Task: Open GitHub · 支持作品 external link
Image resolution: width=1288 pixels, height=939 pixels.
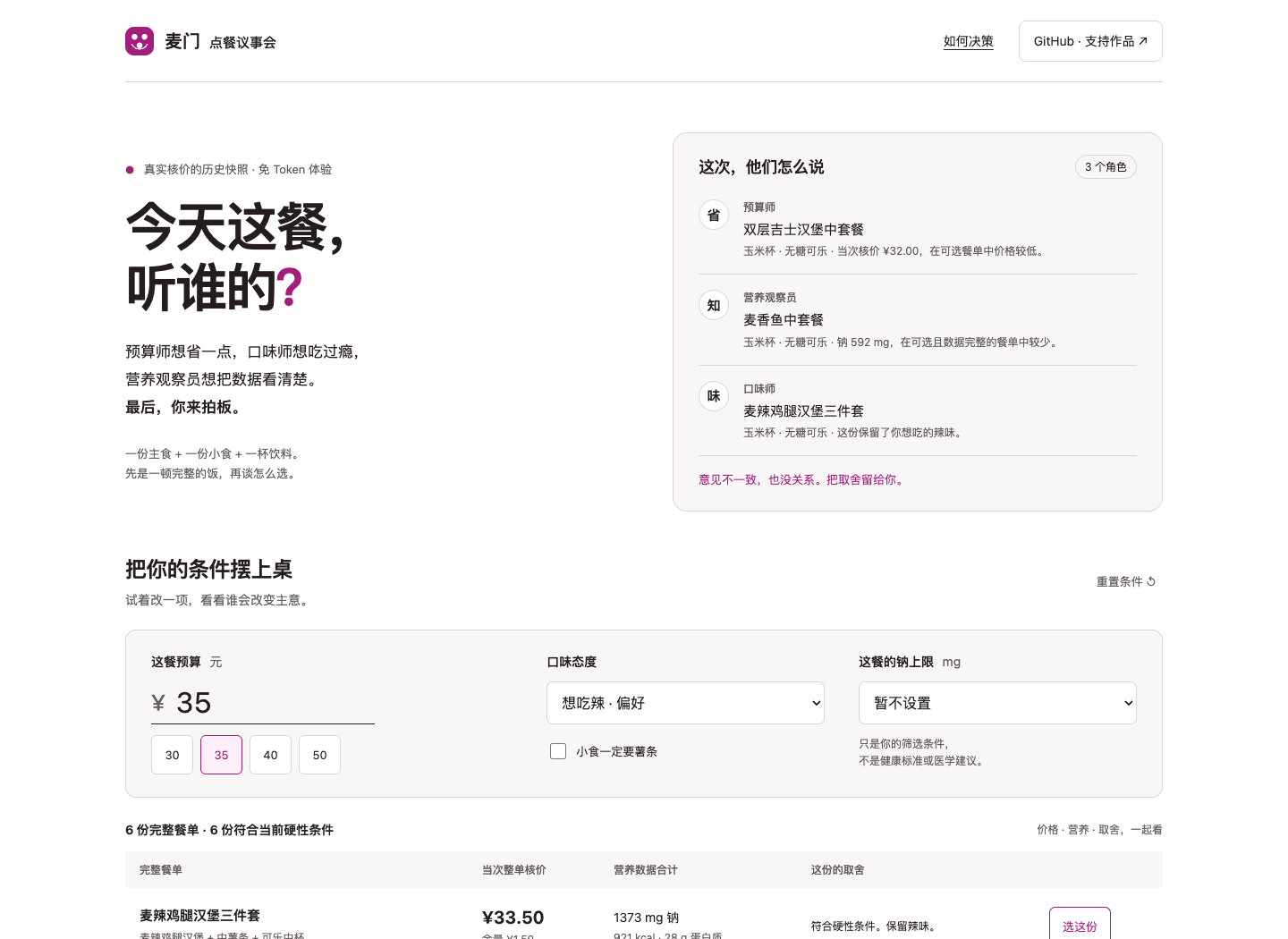Action: [x=1090, y=41]
